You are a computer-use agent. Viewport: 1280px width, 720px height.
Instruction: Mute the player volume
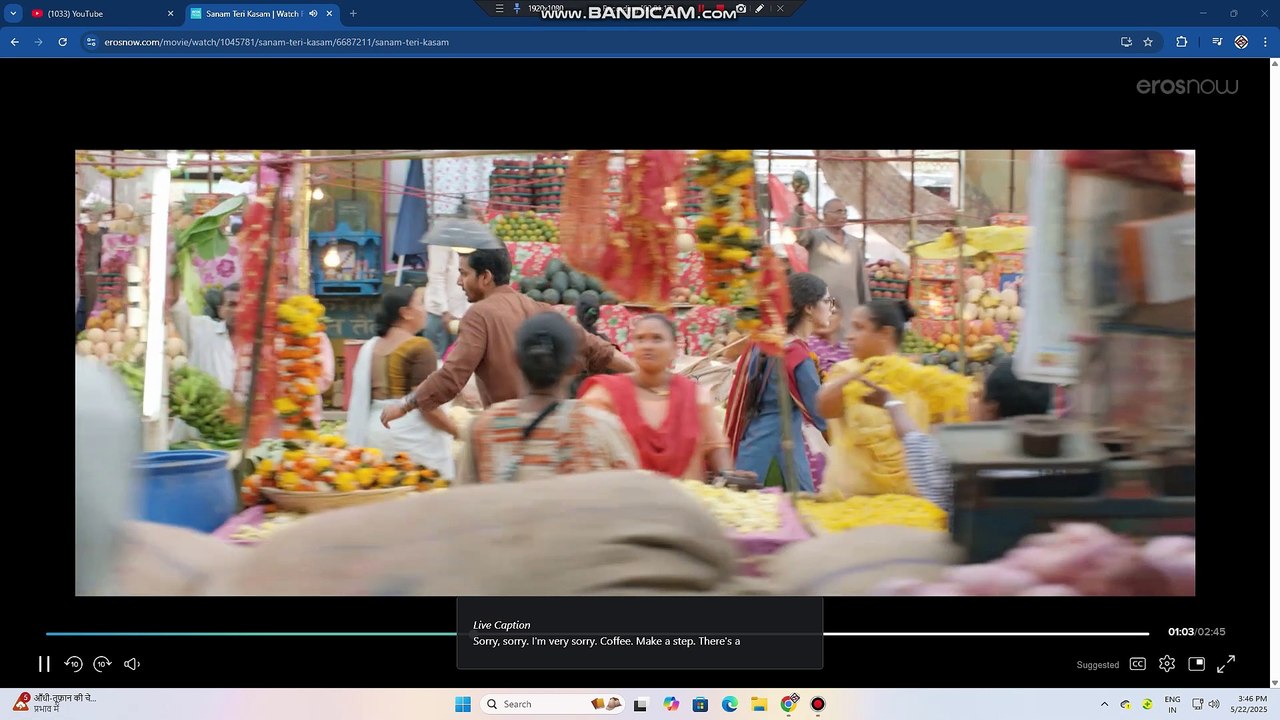click(x=131, y=664)
